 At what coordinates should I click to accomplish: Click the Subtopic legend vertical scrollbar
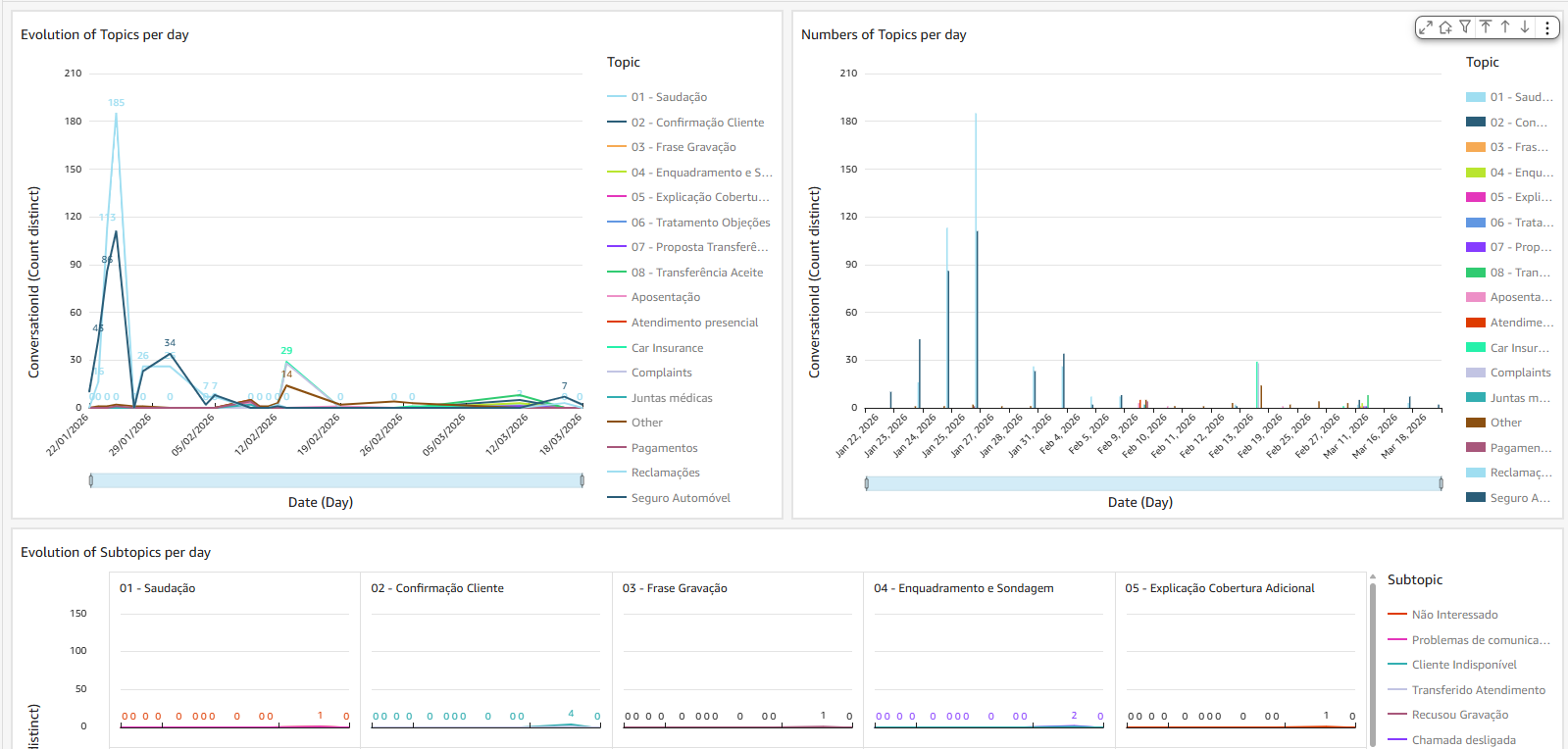pos(1373,657)
